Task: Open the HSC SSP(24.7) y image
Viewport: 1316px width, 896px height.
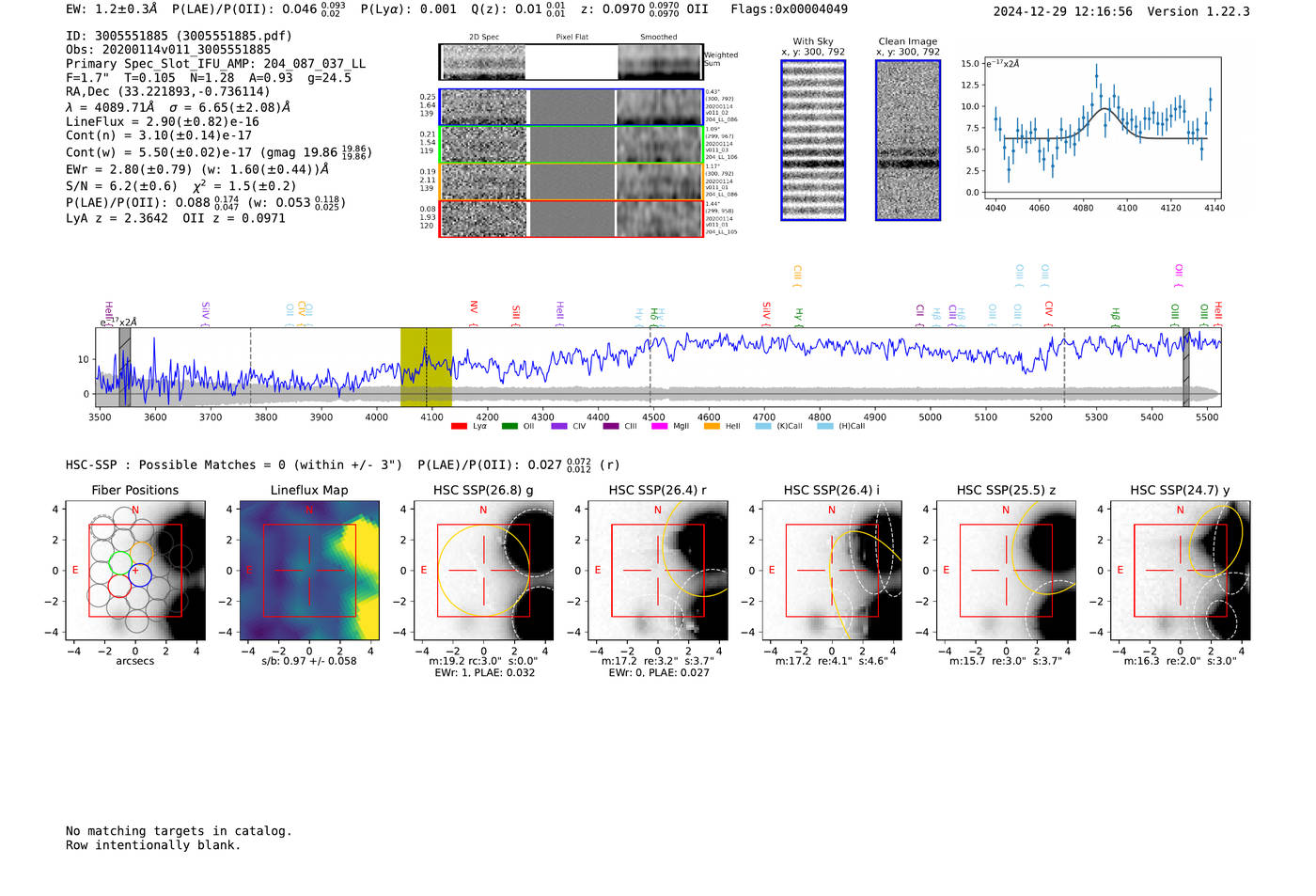Action: point(1181,570)
